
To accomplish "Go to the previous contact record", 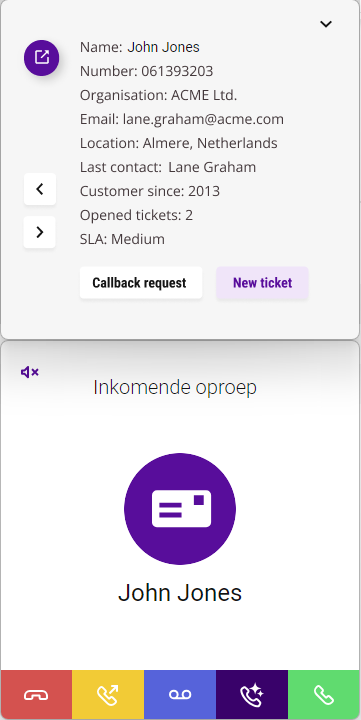I will point(40,189).
